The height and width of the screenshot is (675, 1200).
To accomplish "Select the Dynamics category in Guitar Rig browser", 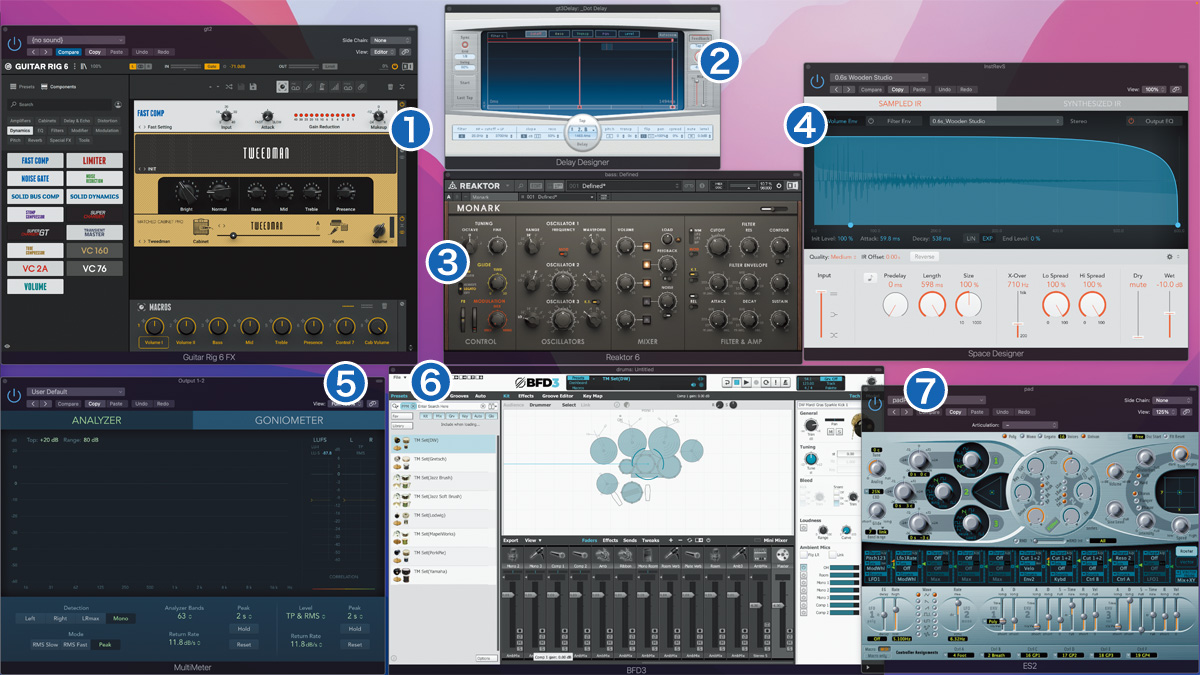I will 20,130.
